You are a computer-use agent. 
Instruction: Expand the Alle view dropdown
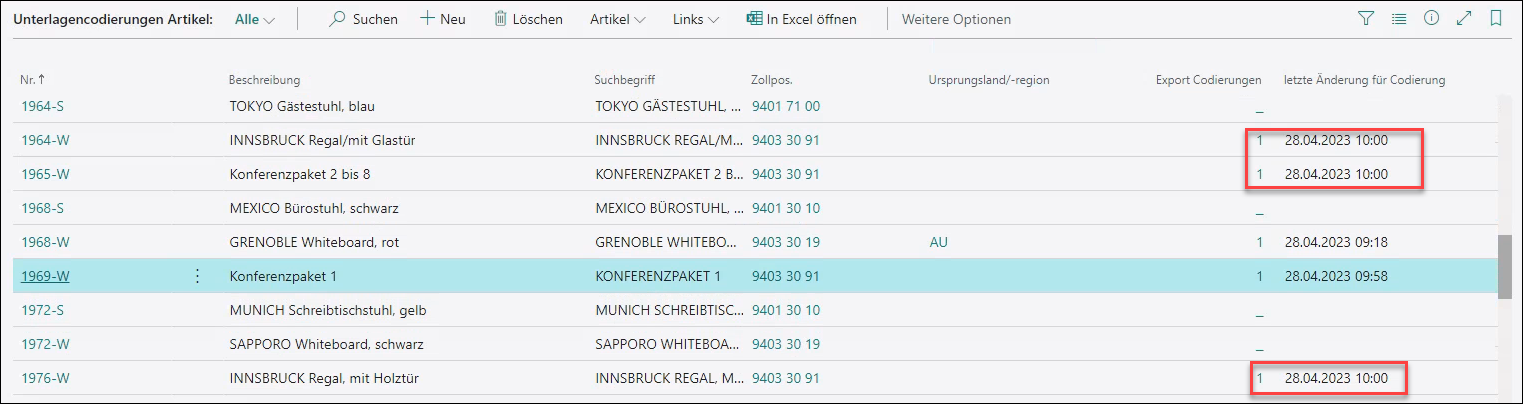254,19
